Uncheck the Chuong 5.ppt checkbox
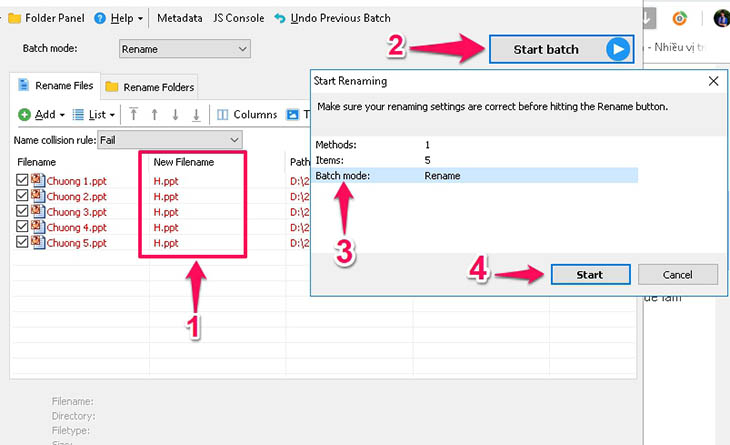730x445 pixels. pyautogui.click(x=22, y=242)
